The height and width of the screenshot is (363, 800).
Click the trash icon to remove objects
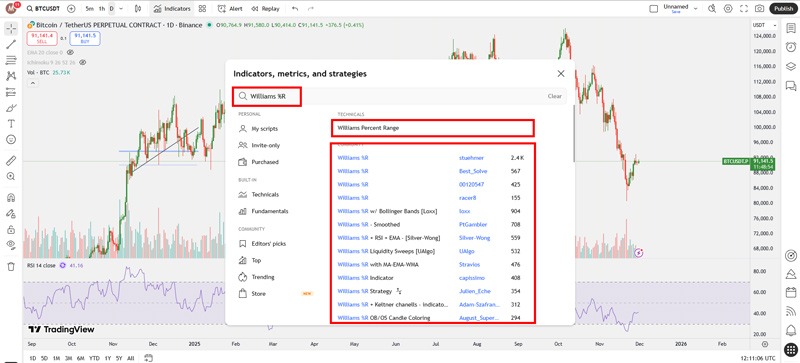[11, 266]
